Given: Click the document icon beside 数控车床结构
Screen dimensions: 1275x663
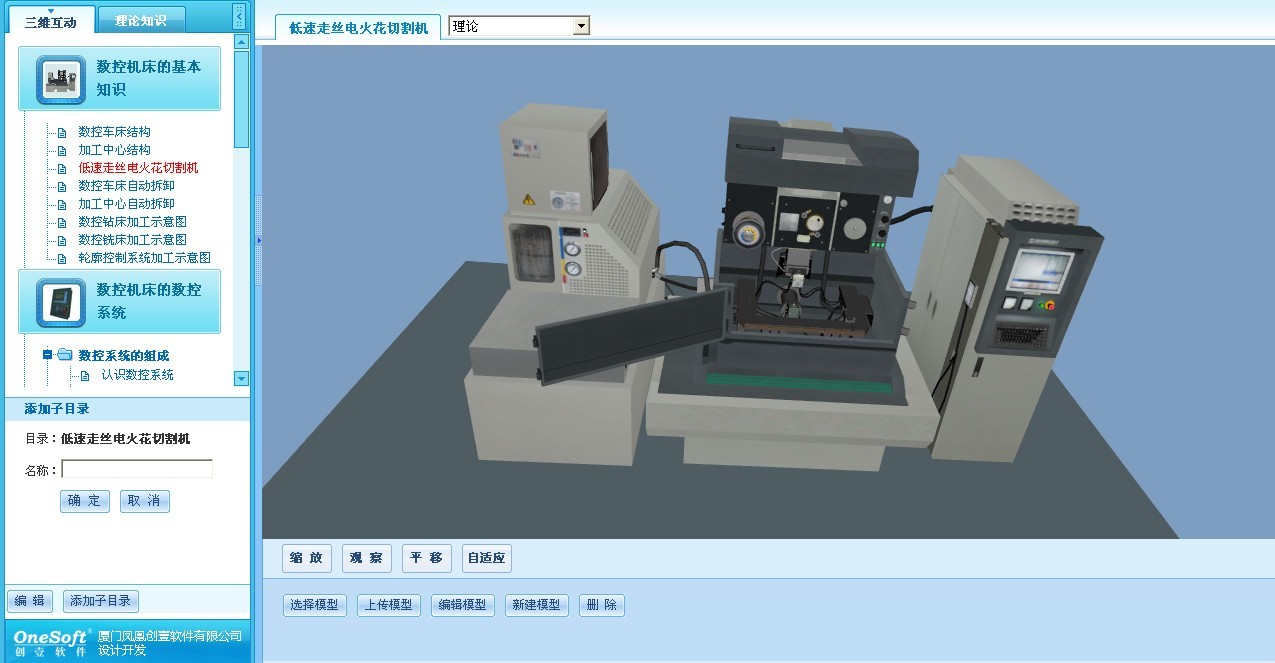Looking at the screenshot, I should (x=62, y=132).
